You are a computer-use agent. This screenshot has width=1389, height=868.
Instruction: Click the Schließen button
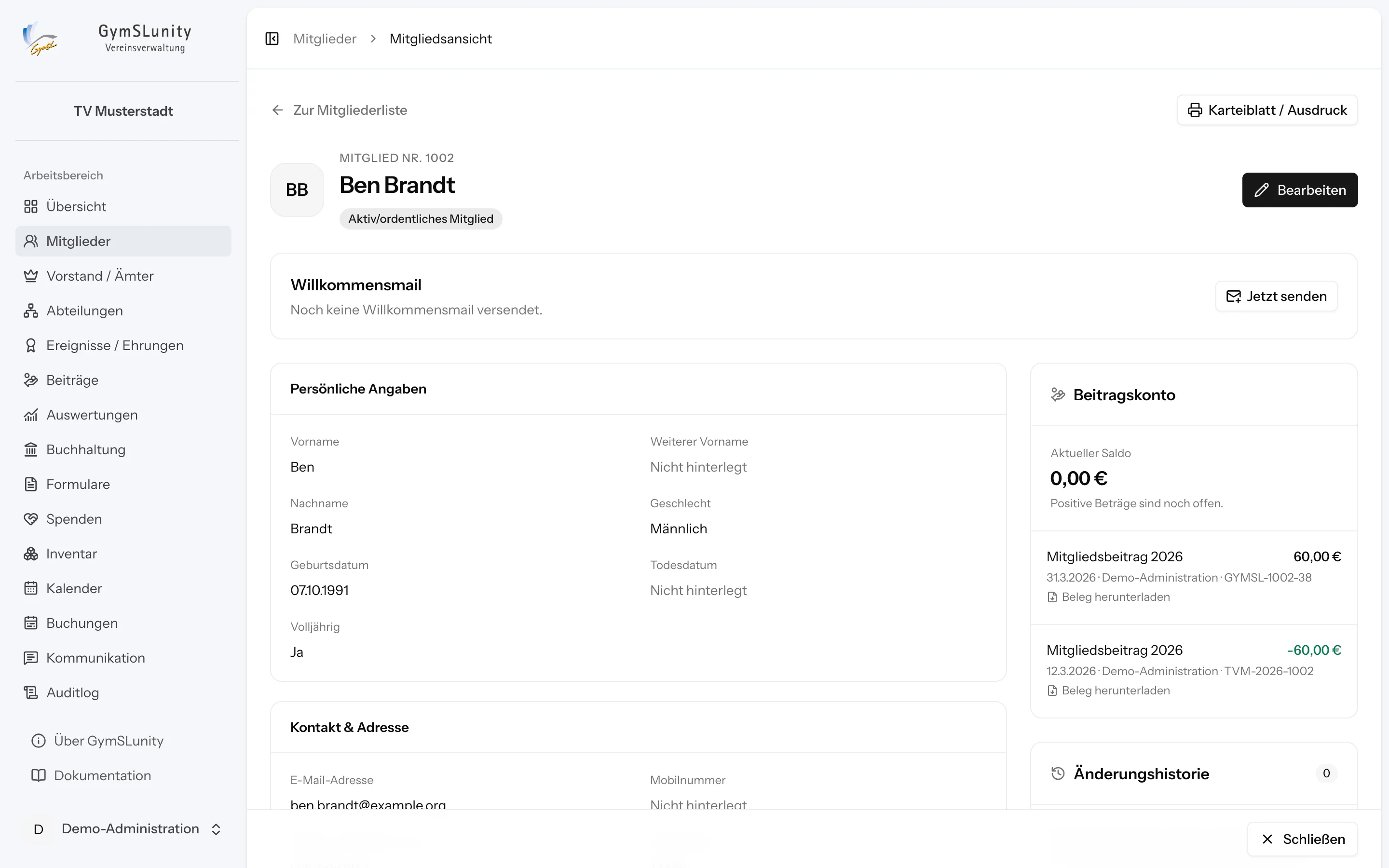tap(1303, 839)
